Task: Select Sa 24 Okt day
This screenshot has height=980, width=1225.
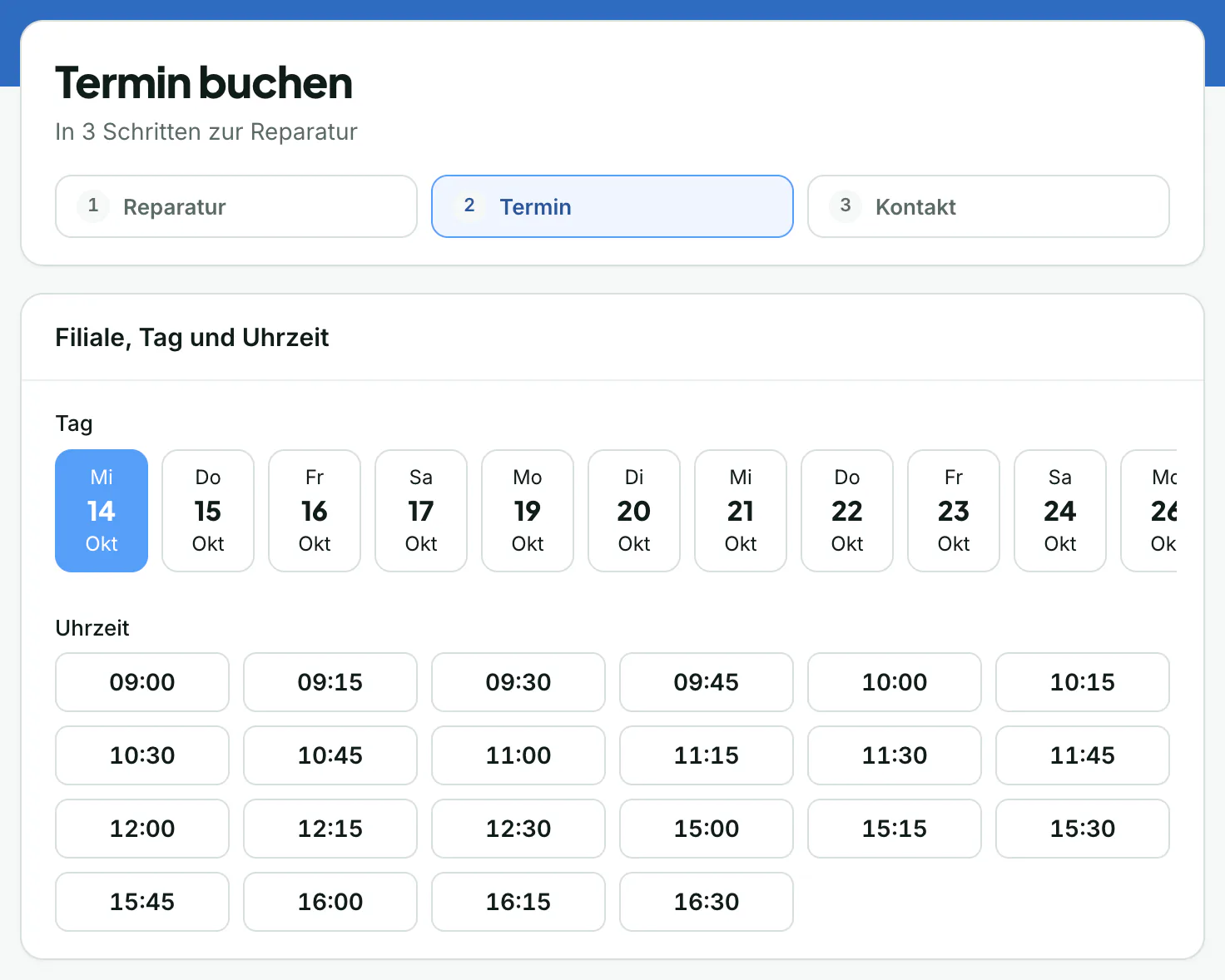Action: 1060,511
